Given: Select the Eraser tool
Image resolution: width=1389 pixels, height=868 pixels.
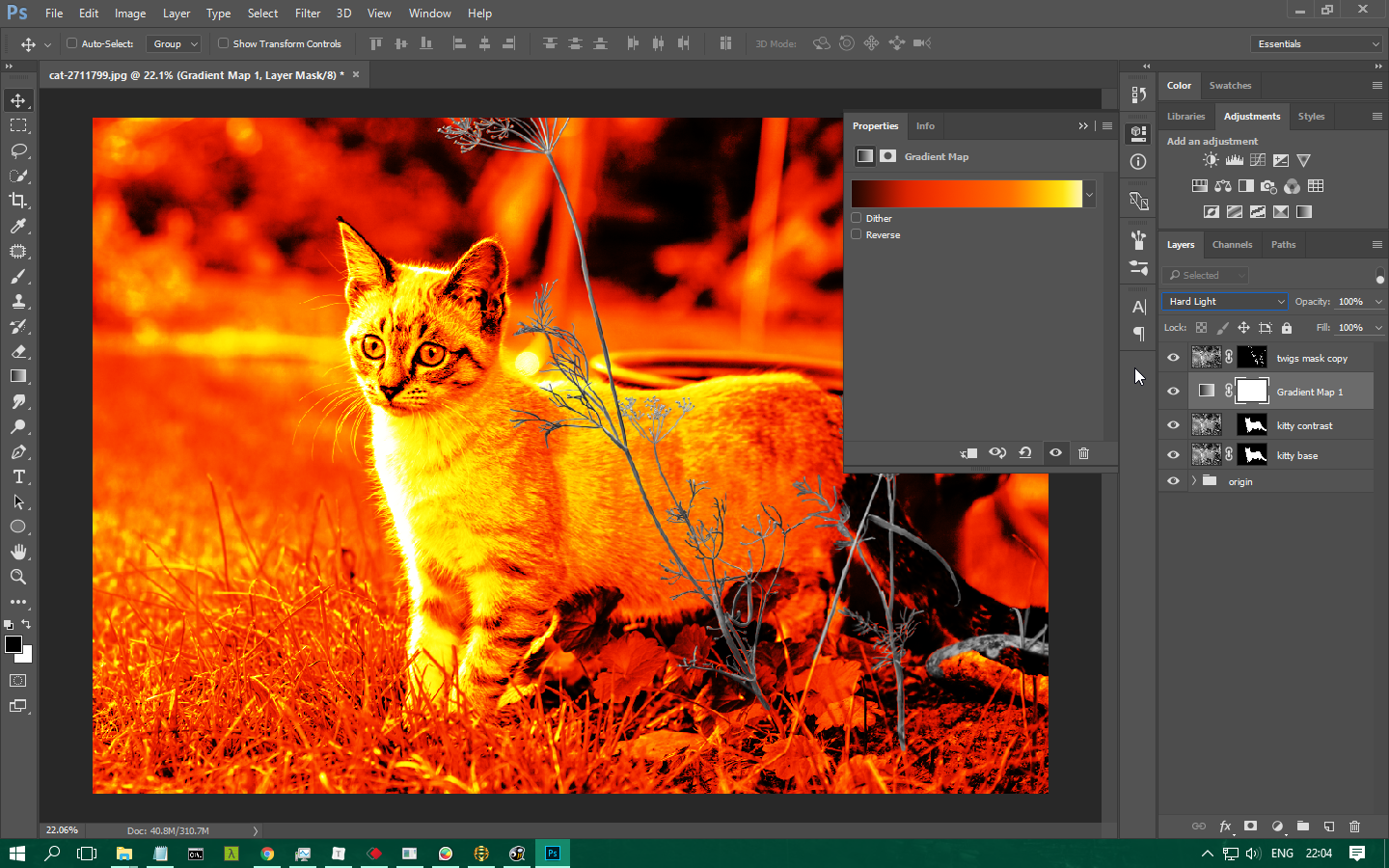Looking at the screenshot, I should pyautogui.click(x=18, y=351).
